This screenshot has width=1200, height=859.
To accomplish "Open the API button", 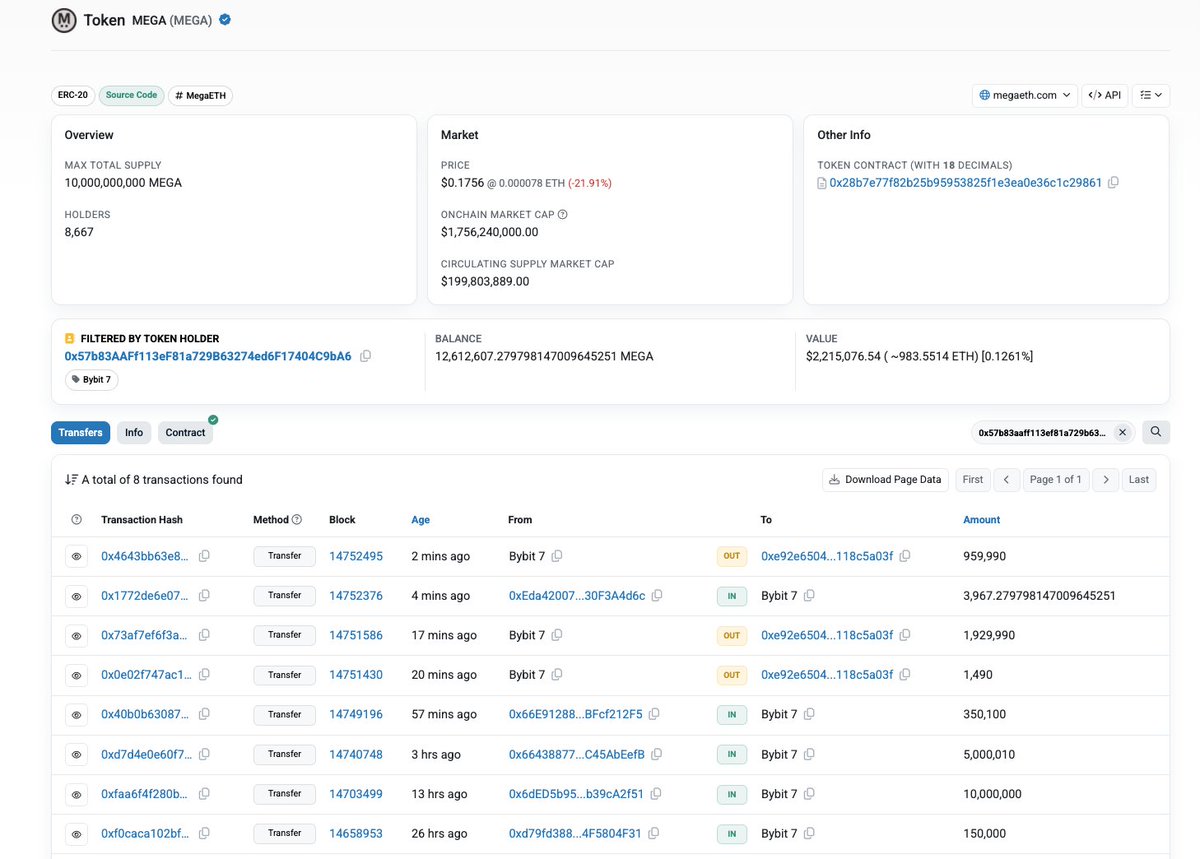I will click(1105, 95).
